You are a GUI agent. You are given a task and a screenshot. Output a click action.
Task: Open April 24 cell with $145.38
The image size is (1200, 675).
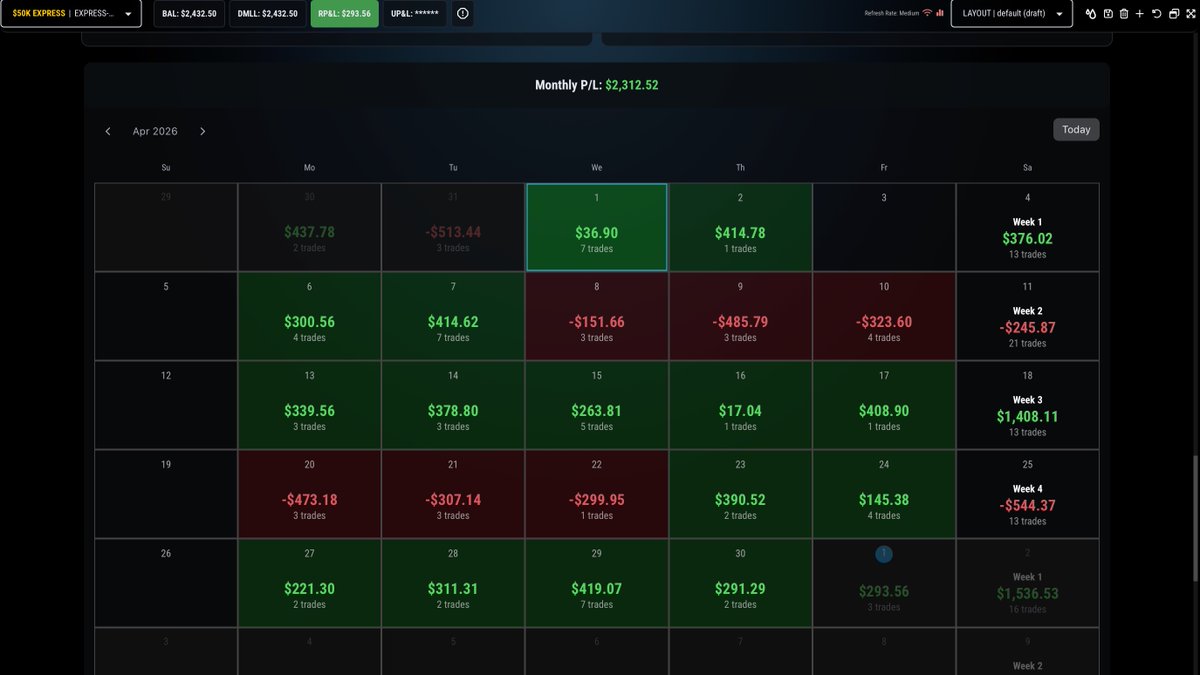[x=884, y=494]
